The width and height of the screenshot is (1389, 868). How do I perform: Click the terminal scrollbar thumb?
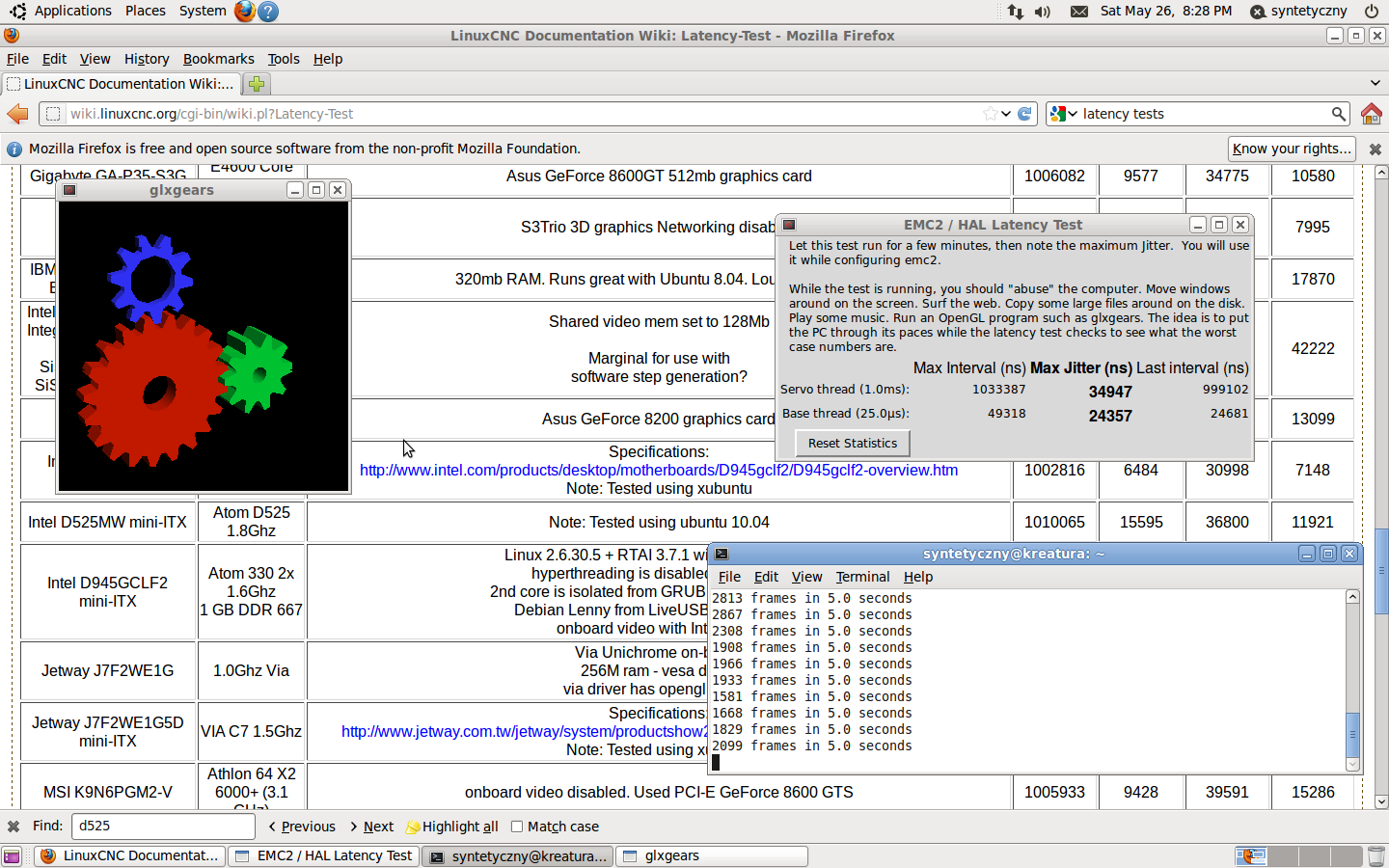(1352, 734)
